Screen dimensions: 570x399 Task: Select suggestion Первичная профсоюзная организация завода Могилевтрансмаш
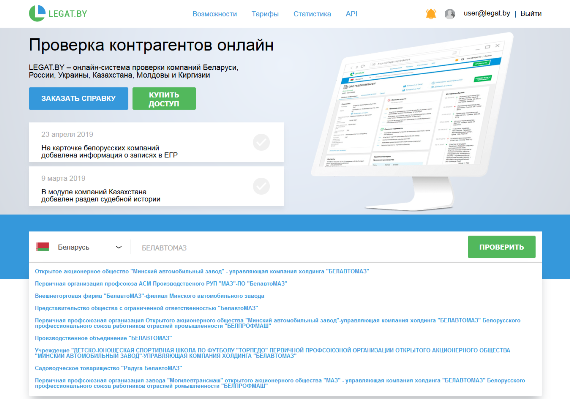[x=280, y=383]
